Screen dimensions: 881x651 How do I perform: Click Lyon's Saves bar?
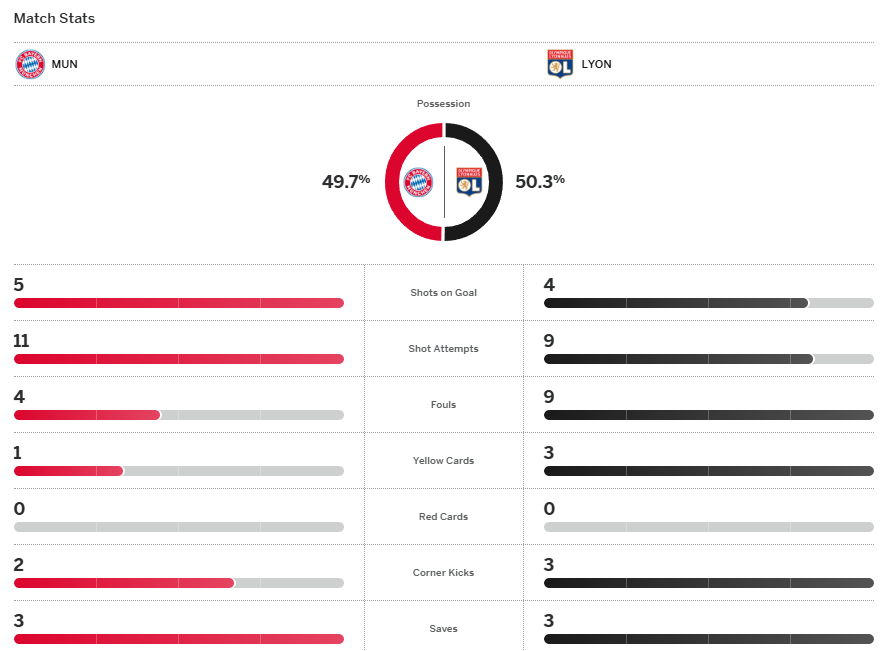[709, 639]
